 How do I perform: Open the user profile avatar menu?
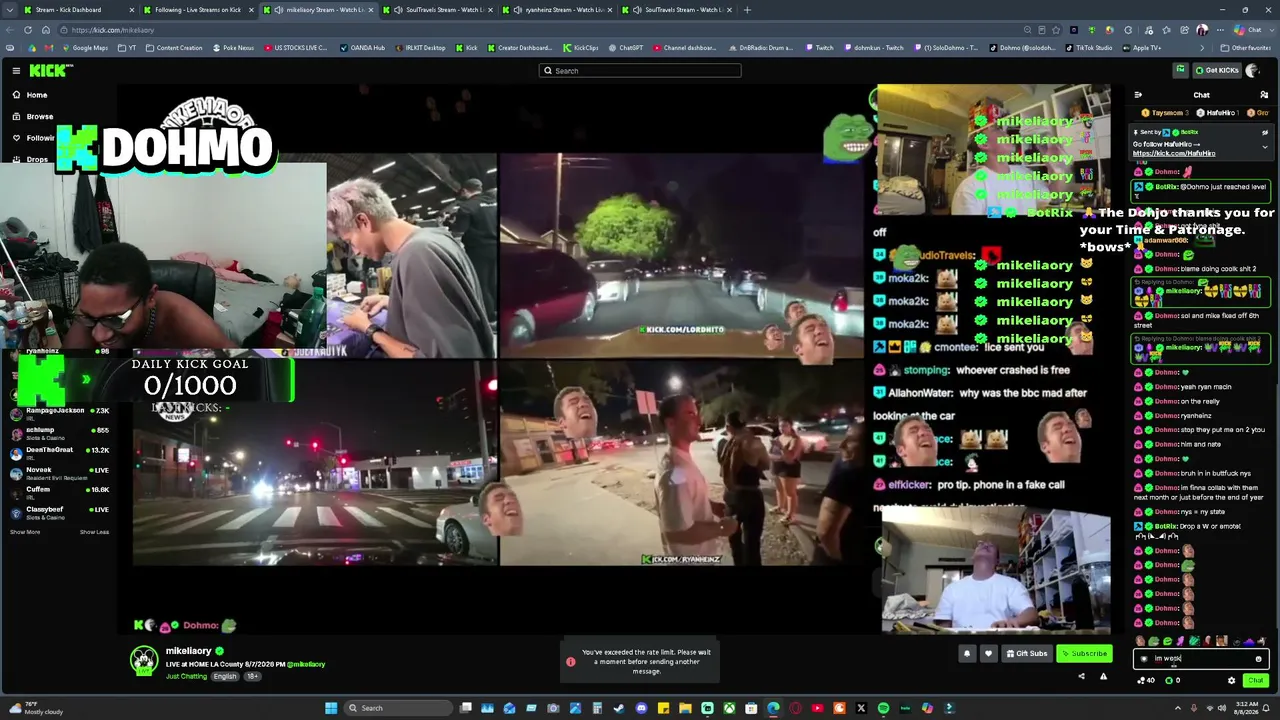[x=1252, y=70]
